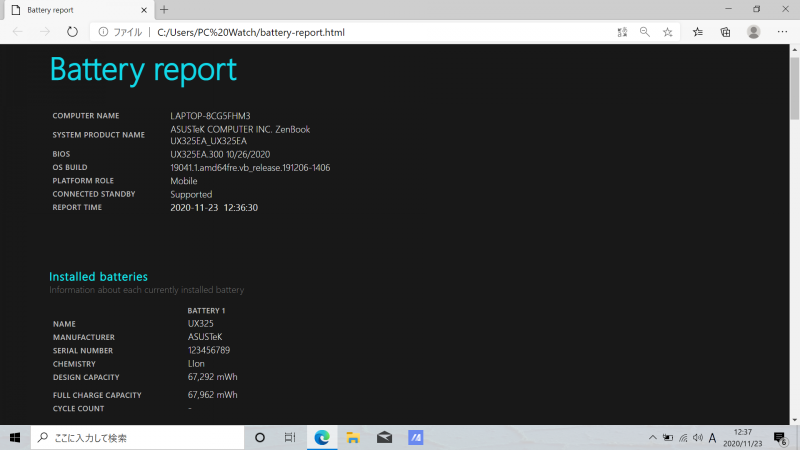Select the OS build value 19041.1.amd64fre
The image size is (800, 450).
point(250,167)
